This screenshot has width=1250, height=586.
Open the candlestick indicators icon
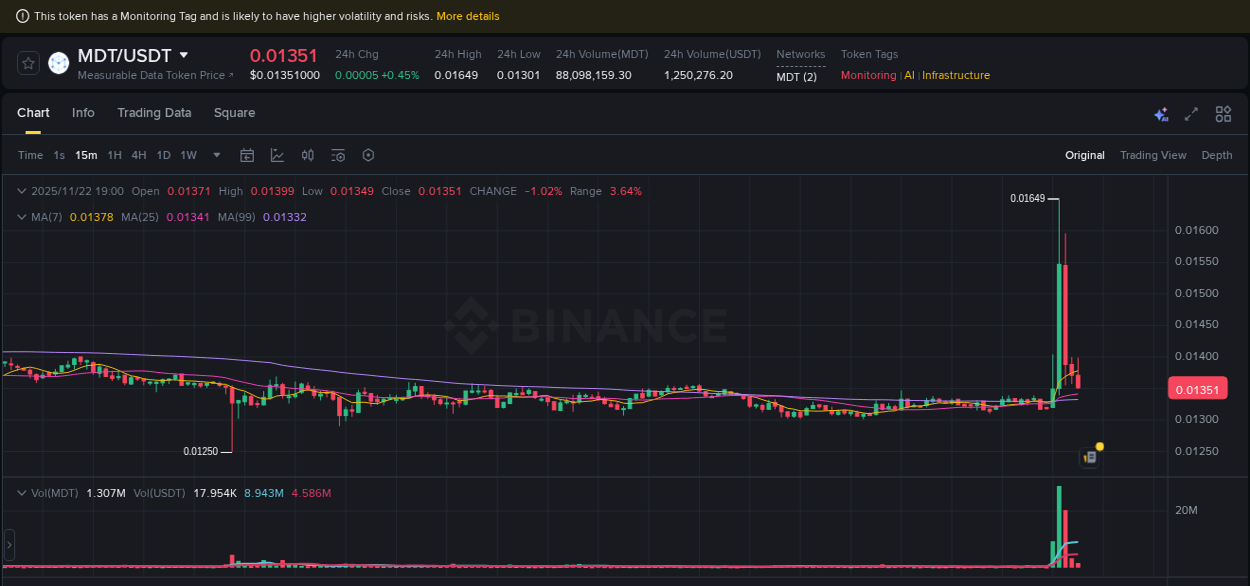tap(308, 155)
